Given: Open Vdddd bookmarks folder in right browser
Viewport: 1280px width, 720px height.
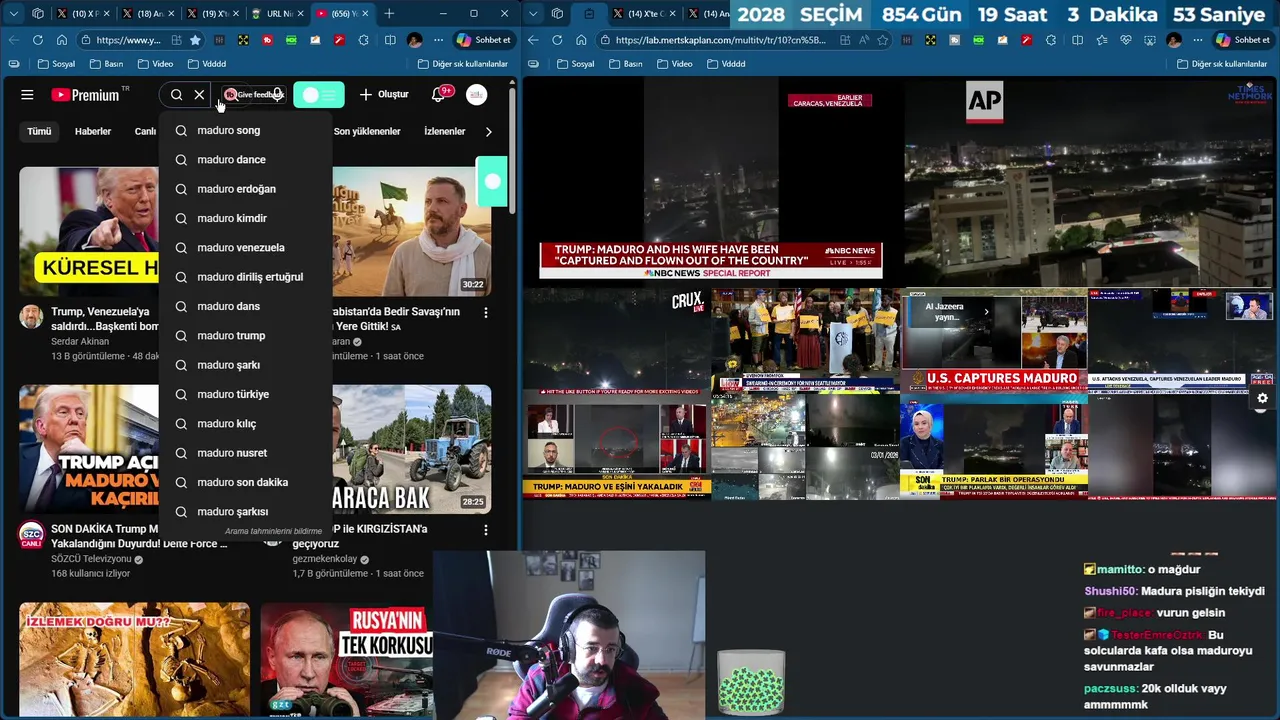Looking at the screenshot, I should coord(726,64).
